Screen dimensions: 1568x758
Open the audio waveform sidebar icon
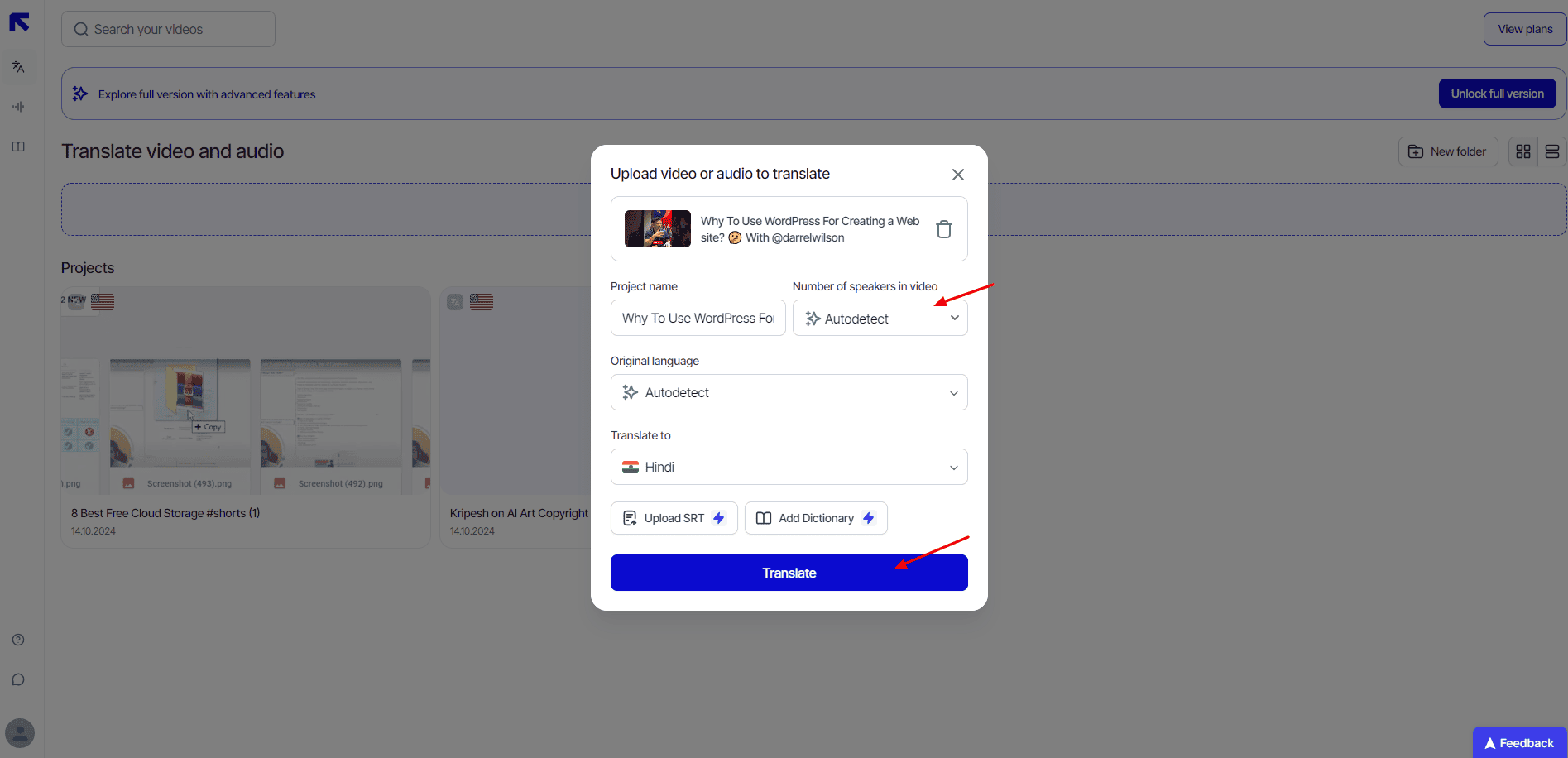click(18, 107)
